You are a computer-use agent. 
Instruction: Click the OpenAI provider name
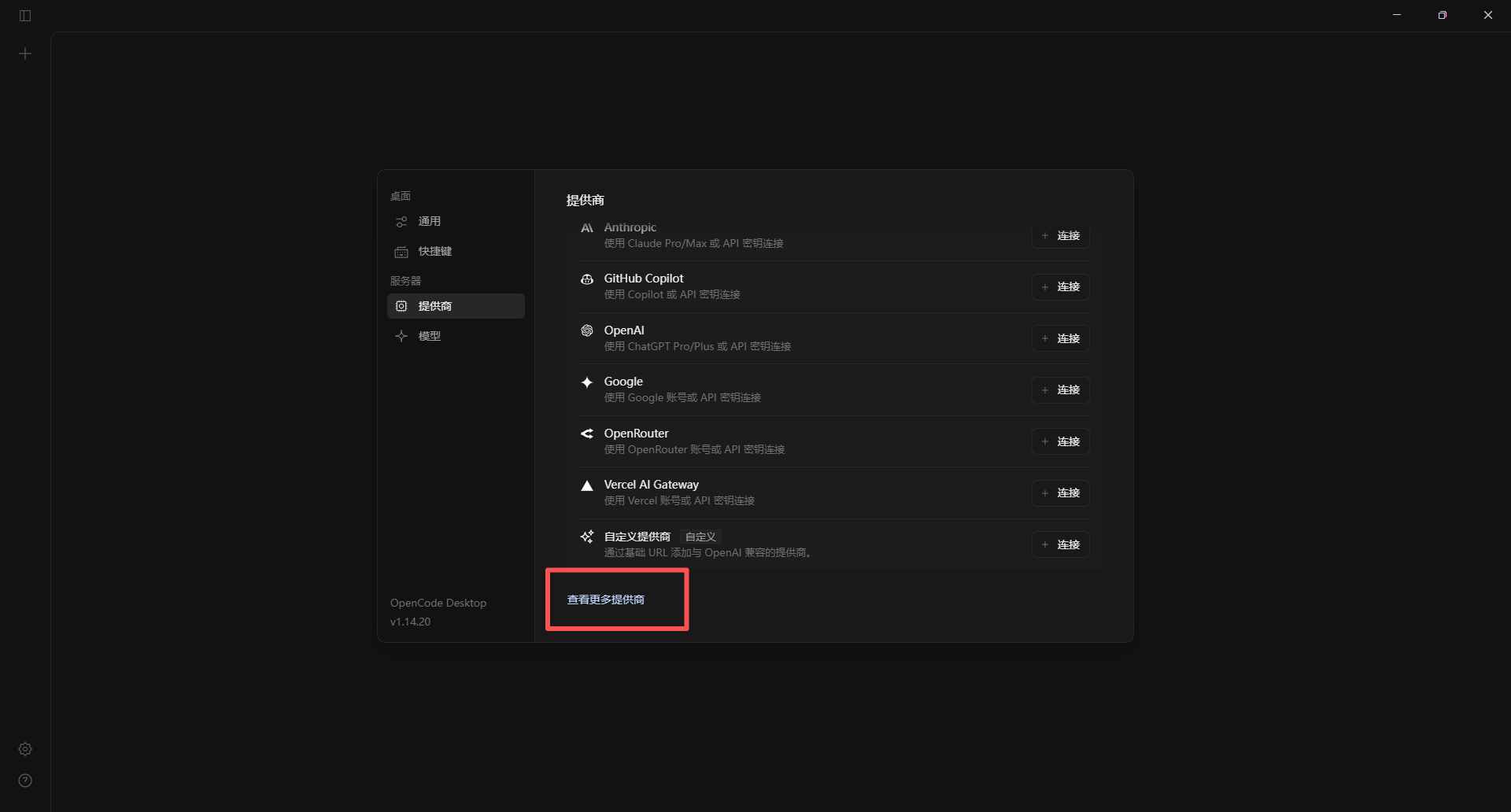(624, 330)
